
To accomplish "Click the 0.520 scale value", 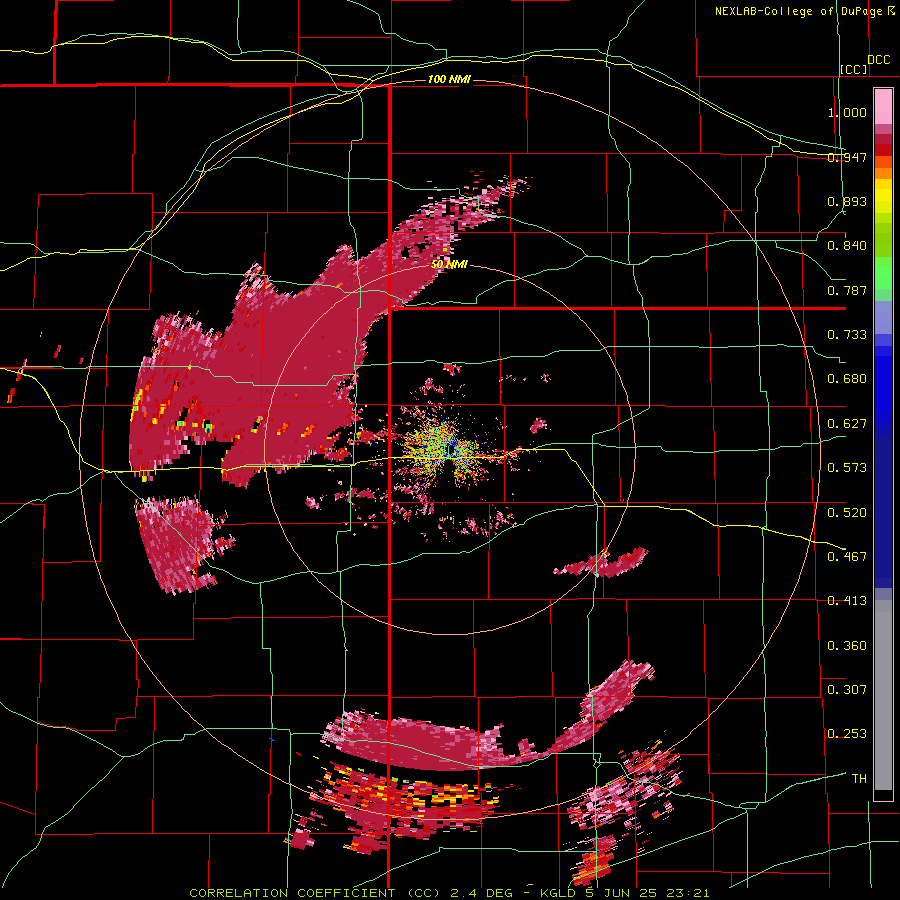I will click(x=847, y=513).
